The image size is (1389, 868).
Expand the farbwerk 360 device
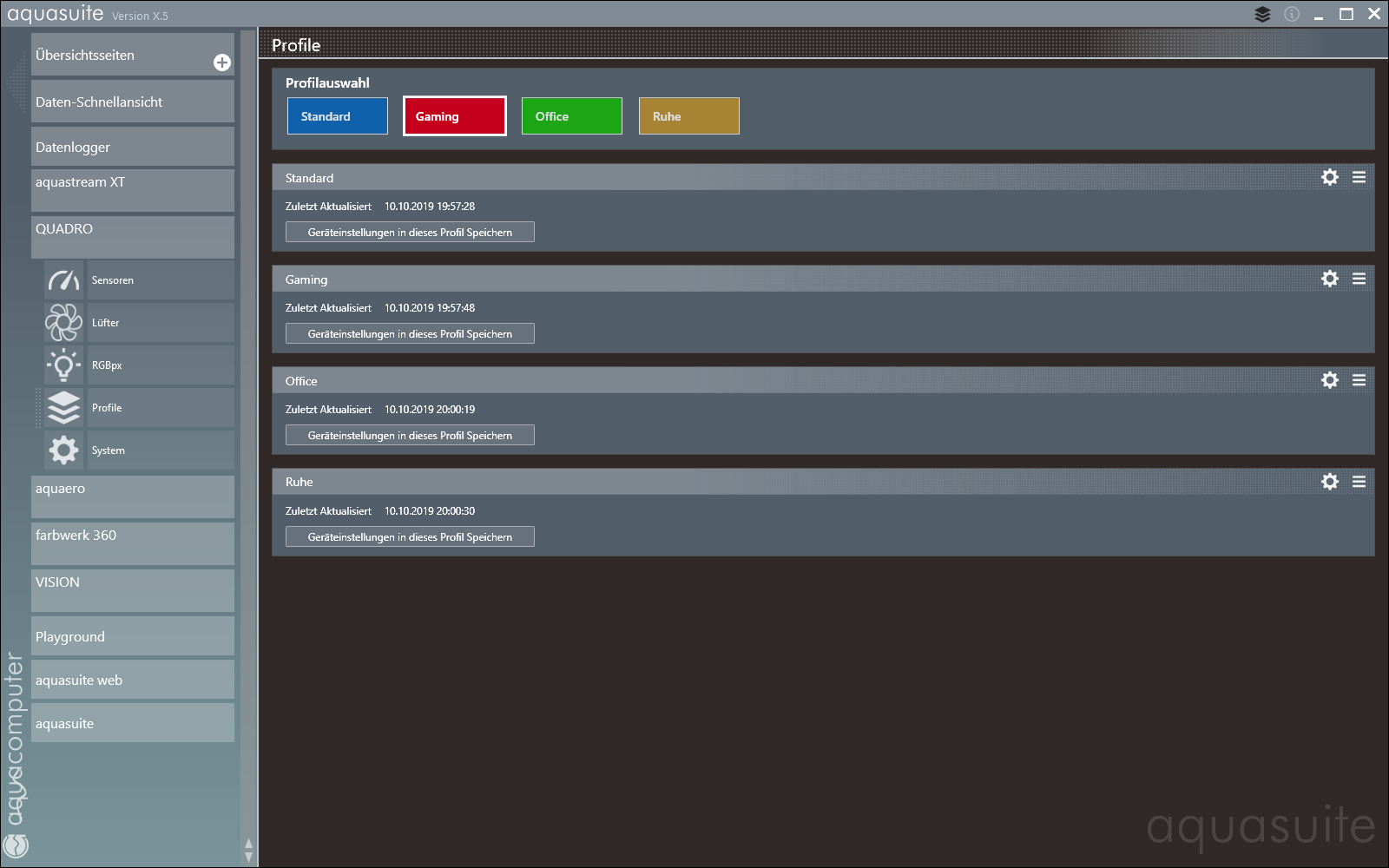[133, 543]
